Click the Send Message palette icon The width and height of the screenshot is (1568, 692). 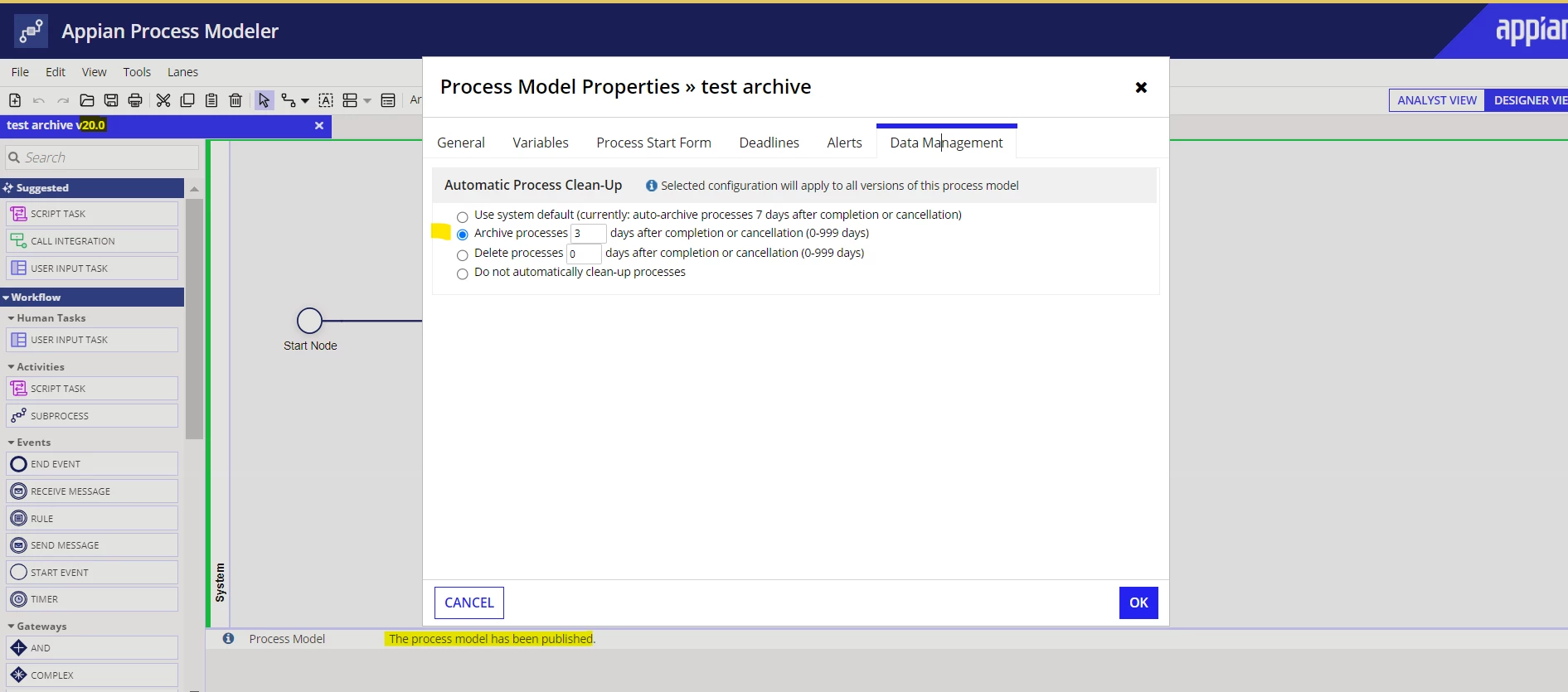click(18, 545)
